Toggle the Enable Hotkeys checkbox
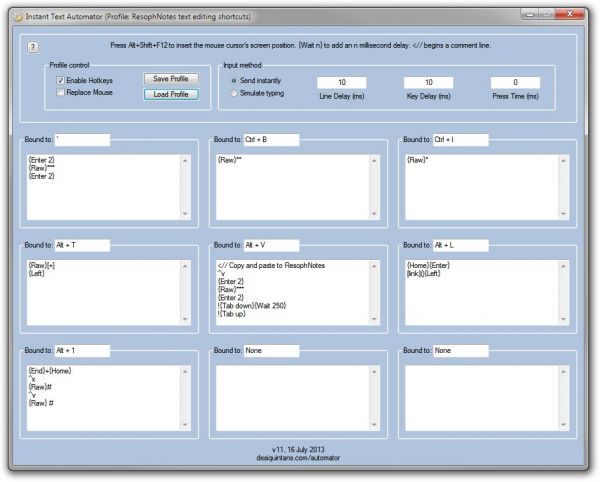 pyautogui.click(x=60, y=80)
